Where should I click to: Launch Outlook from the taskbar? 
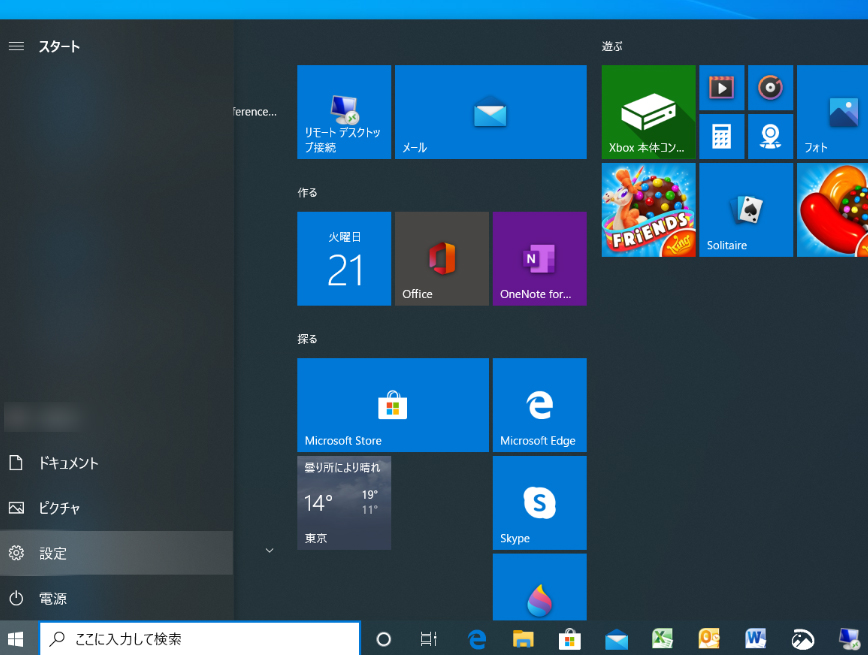709,639
